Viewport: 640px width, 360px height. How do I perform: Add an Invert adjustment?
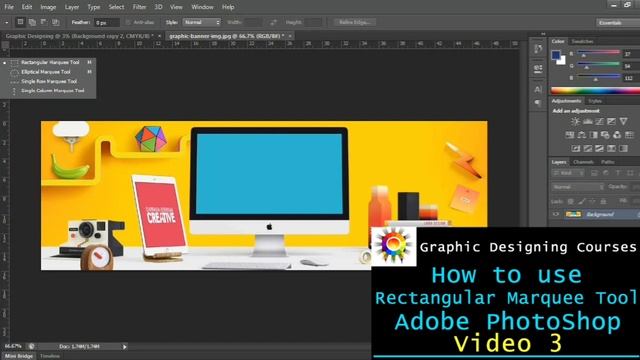coord(576,148)
